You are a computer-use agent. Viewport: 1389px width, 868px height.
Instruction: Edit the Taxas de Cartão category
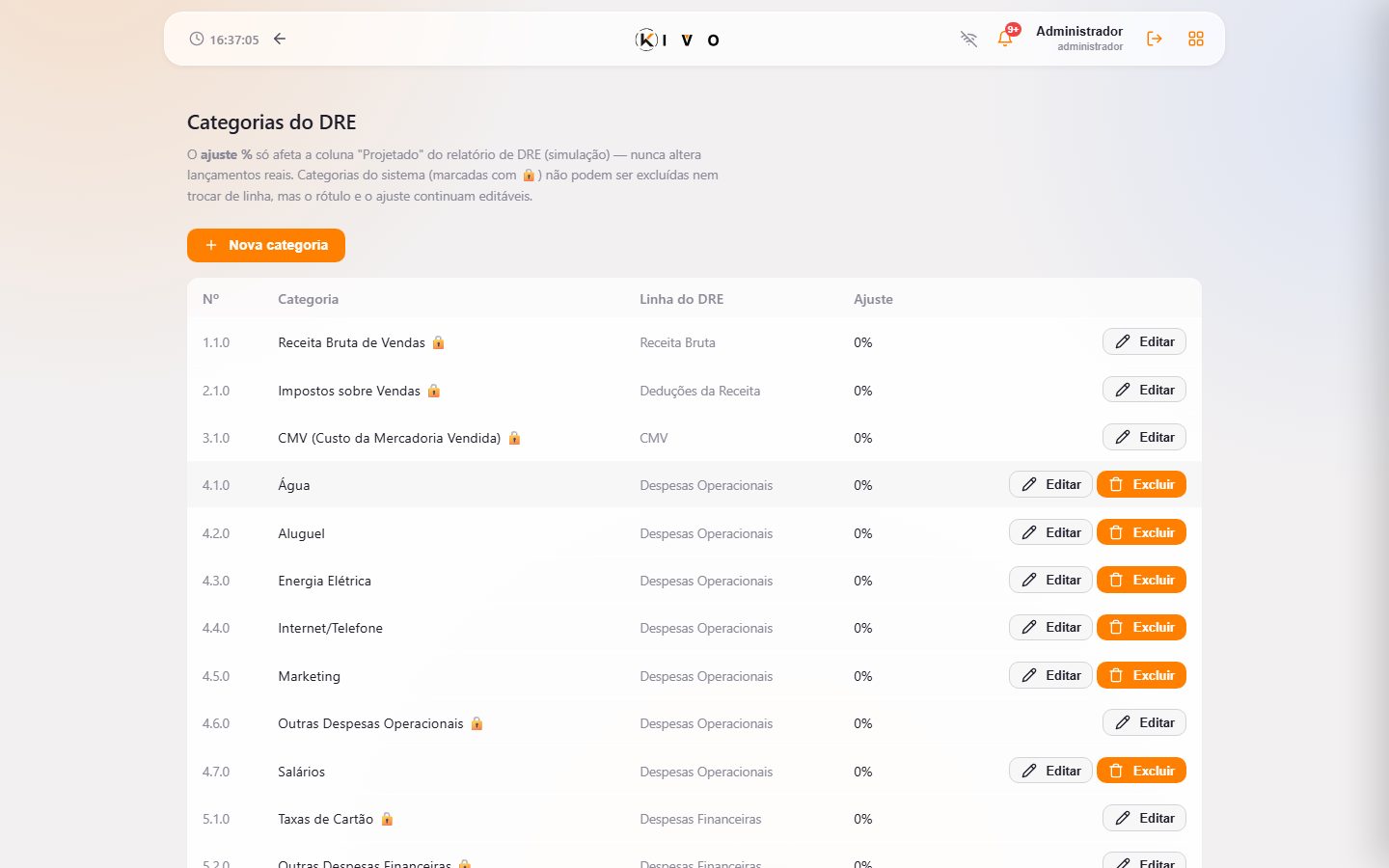tap(1144, 818)
